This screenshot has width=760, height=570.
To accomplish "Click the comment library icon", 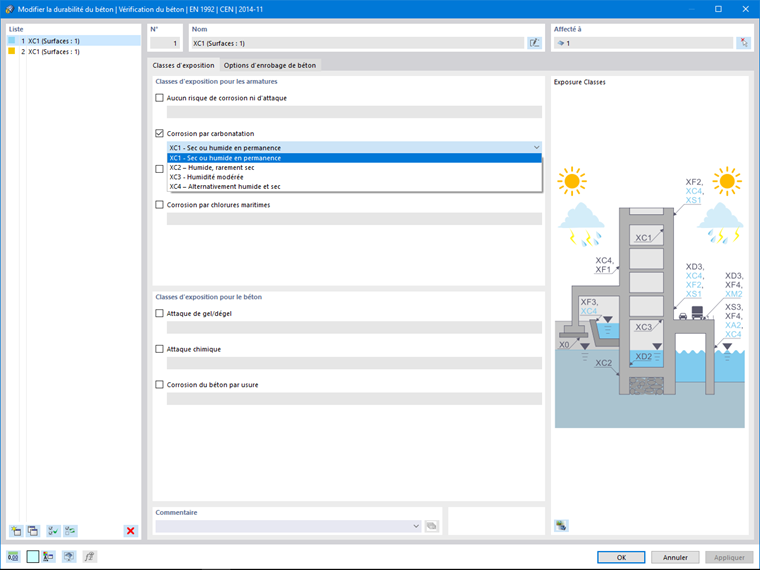I will (x=431, y=526).
